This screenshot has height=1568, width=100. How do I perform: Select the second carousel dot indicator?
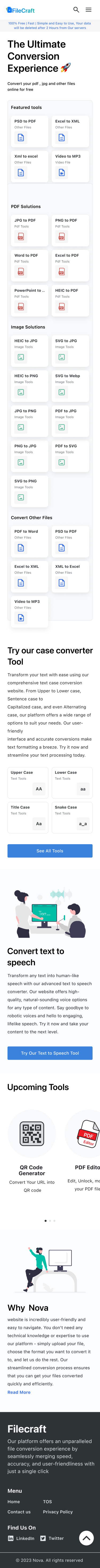coord(50,1220)
